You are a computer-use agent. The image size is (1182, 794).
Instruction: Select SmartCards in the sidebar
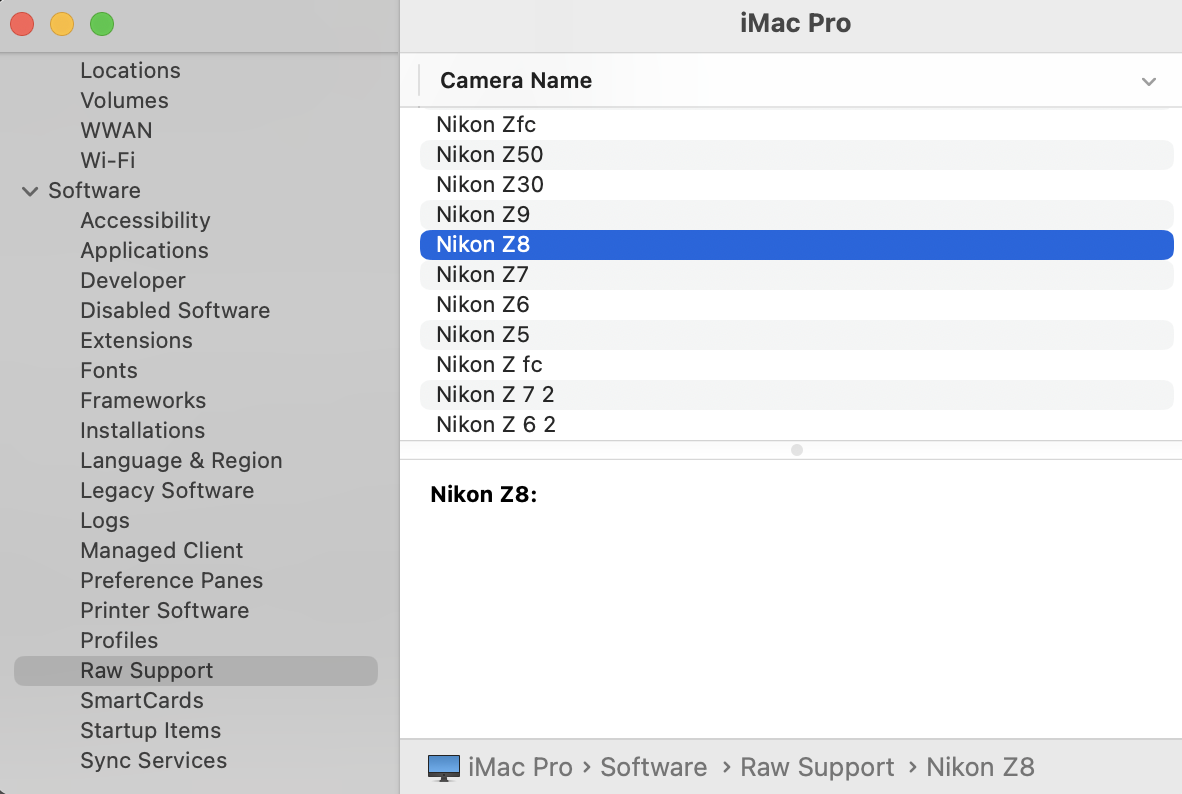[141, 700]
